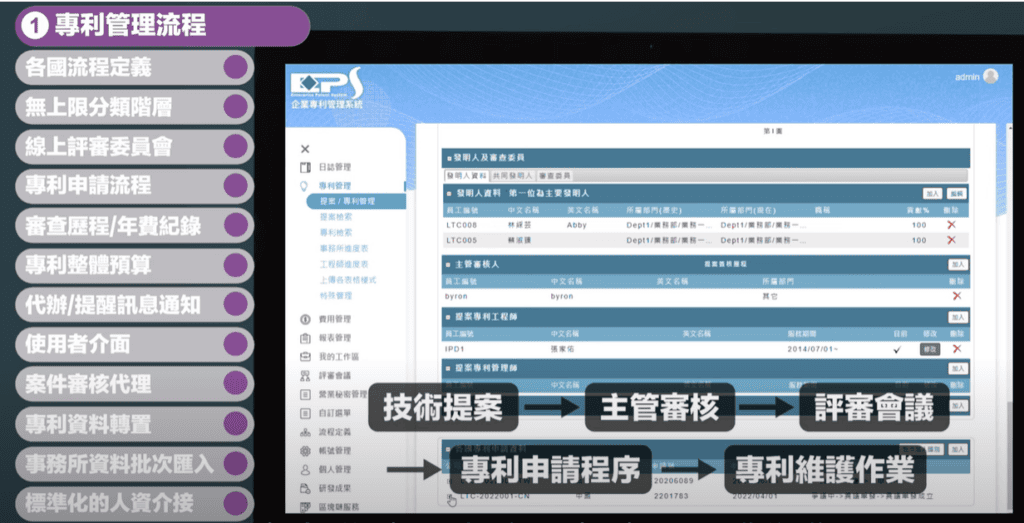
Task: Open 日誌管理 via its sidebar icon
Action: coord(304,167)
